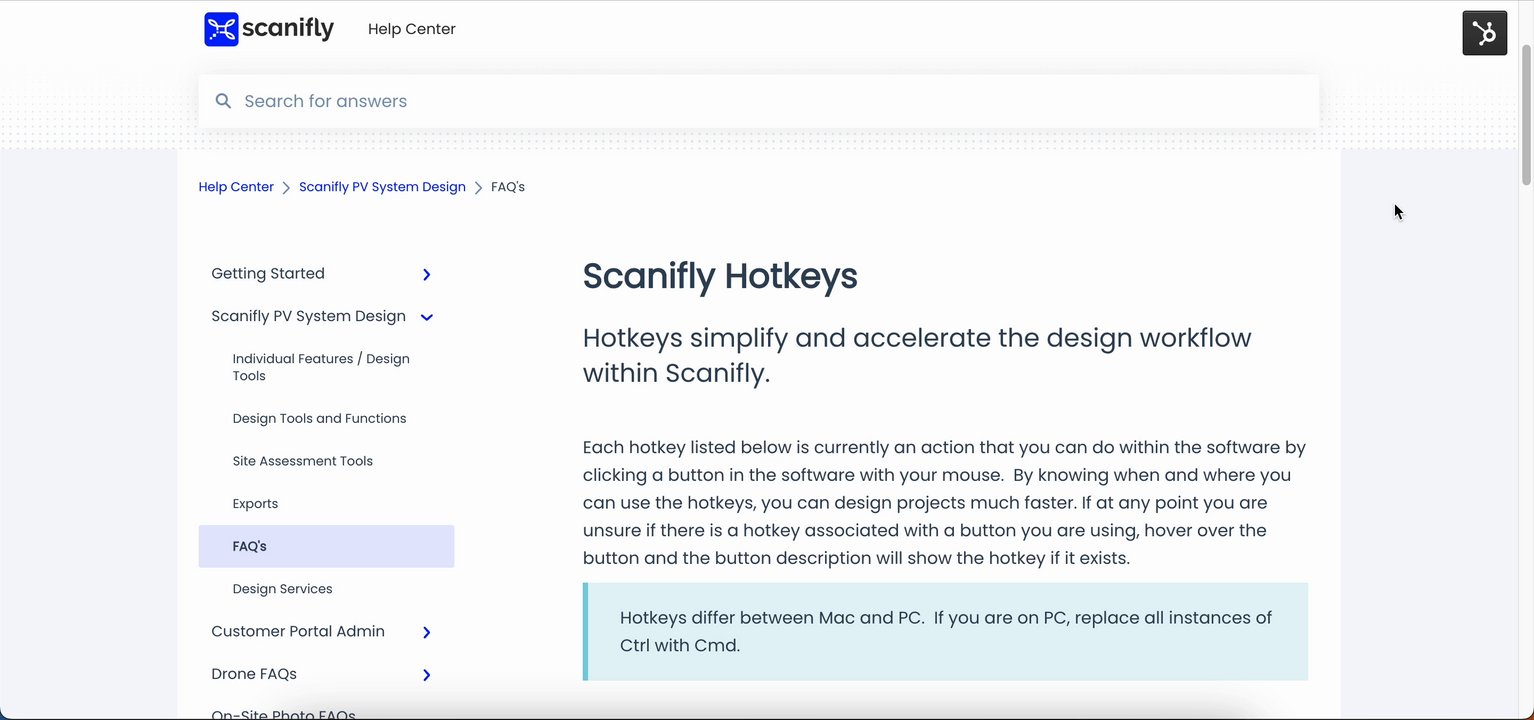Click the Customer Portal Admin label
The height and width of the screenshot is (720, 1534).
pyautogui.click(x=298, y=631)
